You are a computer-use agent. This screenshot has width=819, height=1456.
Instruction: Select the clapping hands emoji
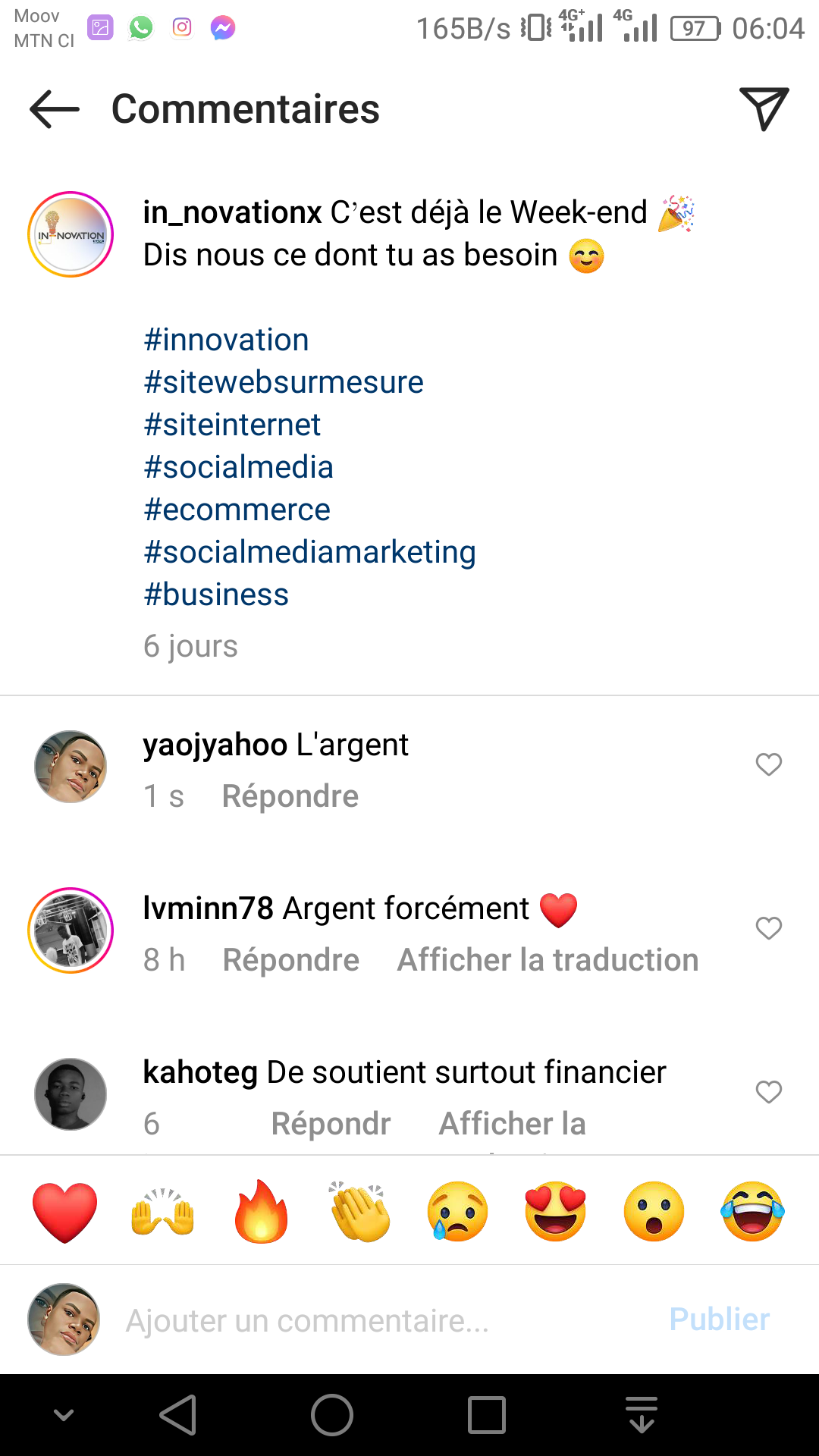tap(359, 1211)
